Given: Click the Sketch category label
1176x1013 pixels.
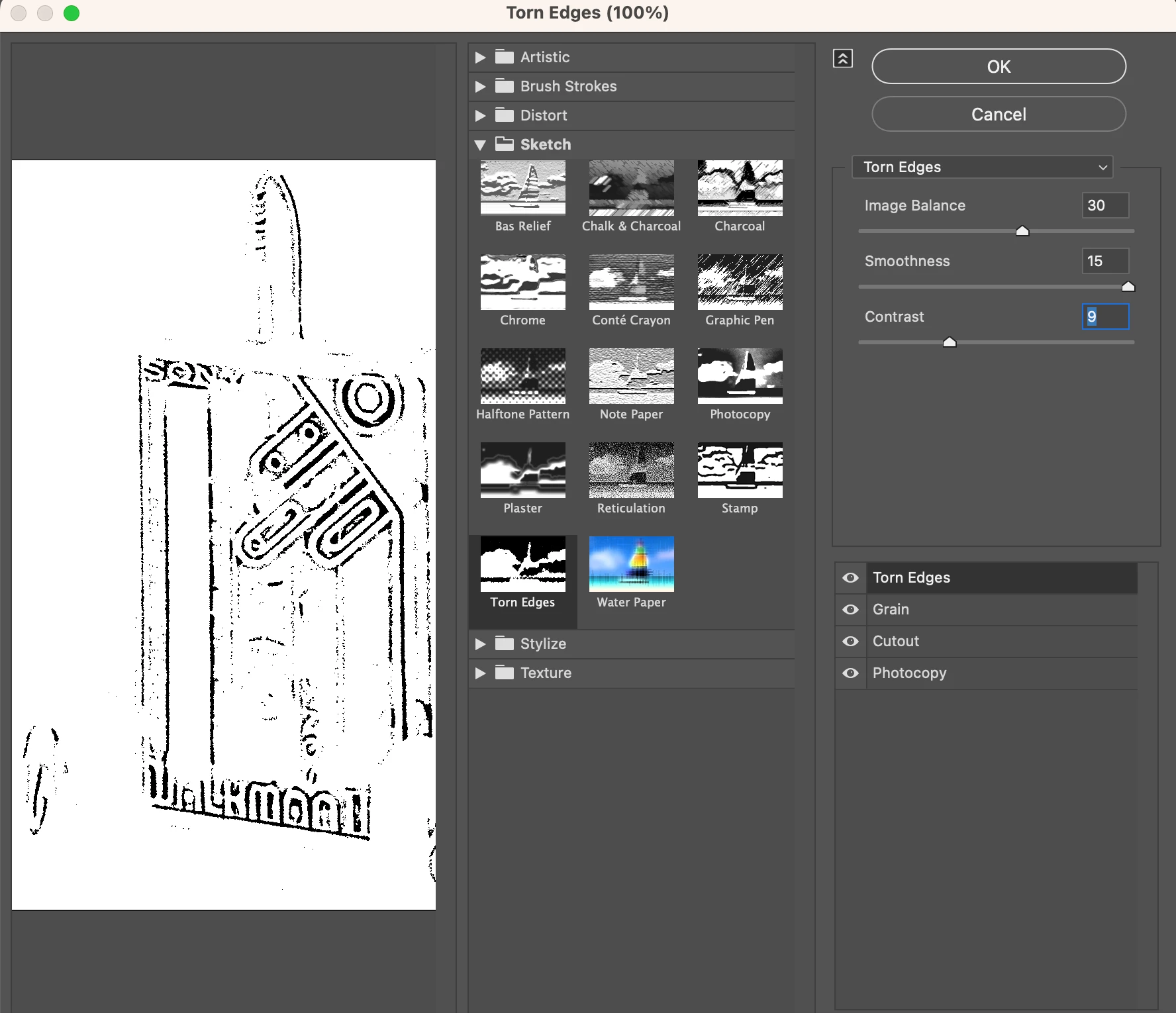Looking at the screenshot, I should 546,144.
